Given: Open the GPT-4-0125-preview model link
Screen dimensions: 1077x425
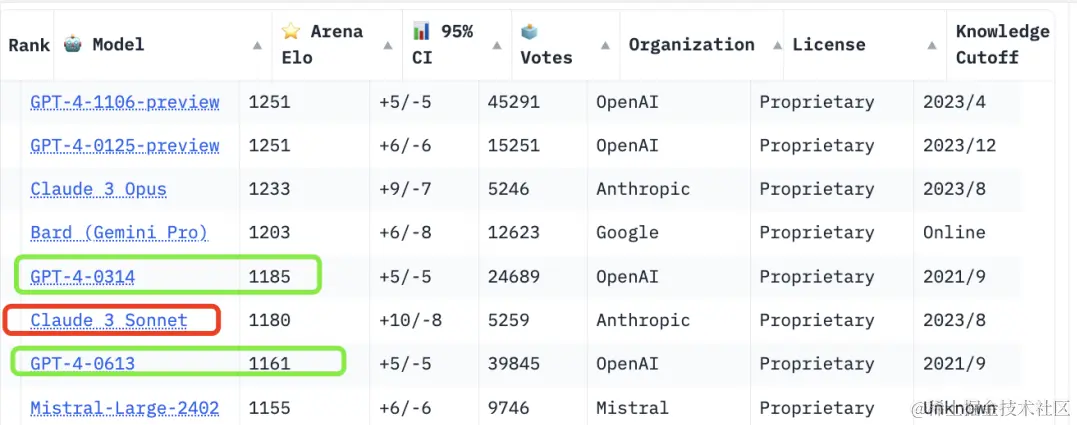Looking at the screenshot, I should (x=125, y=145).
